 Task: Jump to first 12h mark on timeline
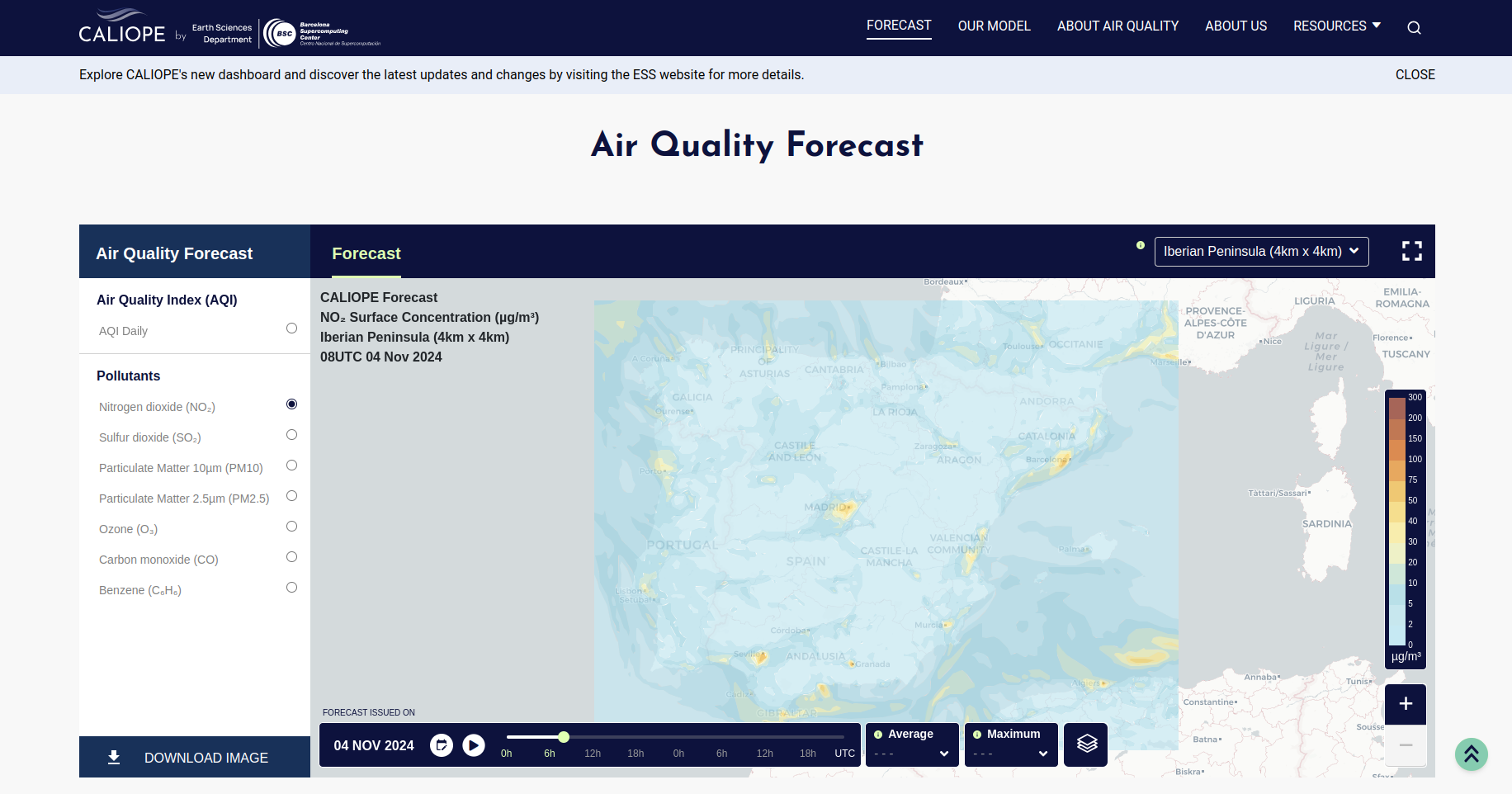click(593, 754)
